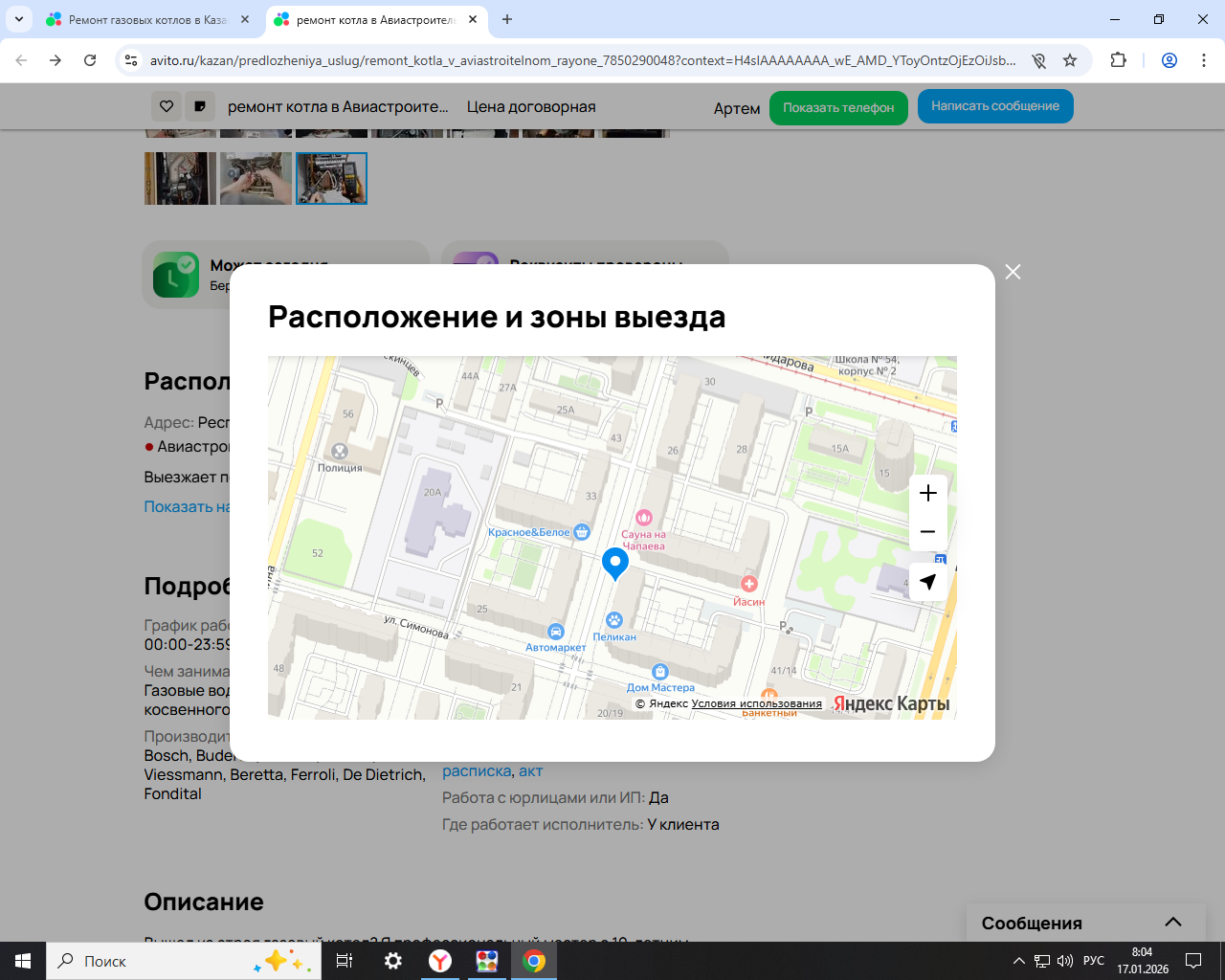Select the Пеликан pet shop marker
This screenshot has height=980, width=1225.
tap(614, 621)
